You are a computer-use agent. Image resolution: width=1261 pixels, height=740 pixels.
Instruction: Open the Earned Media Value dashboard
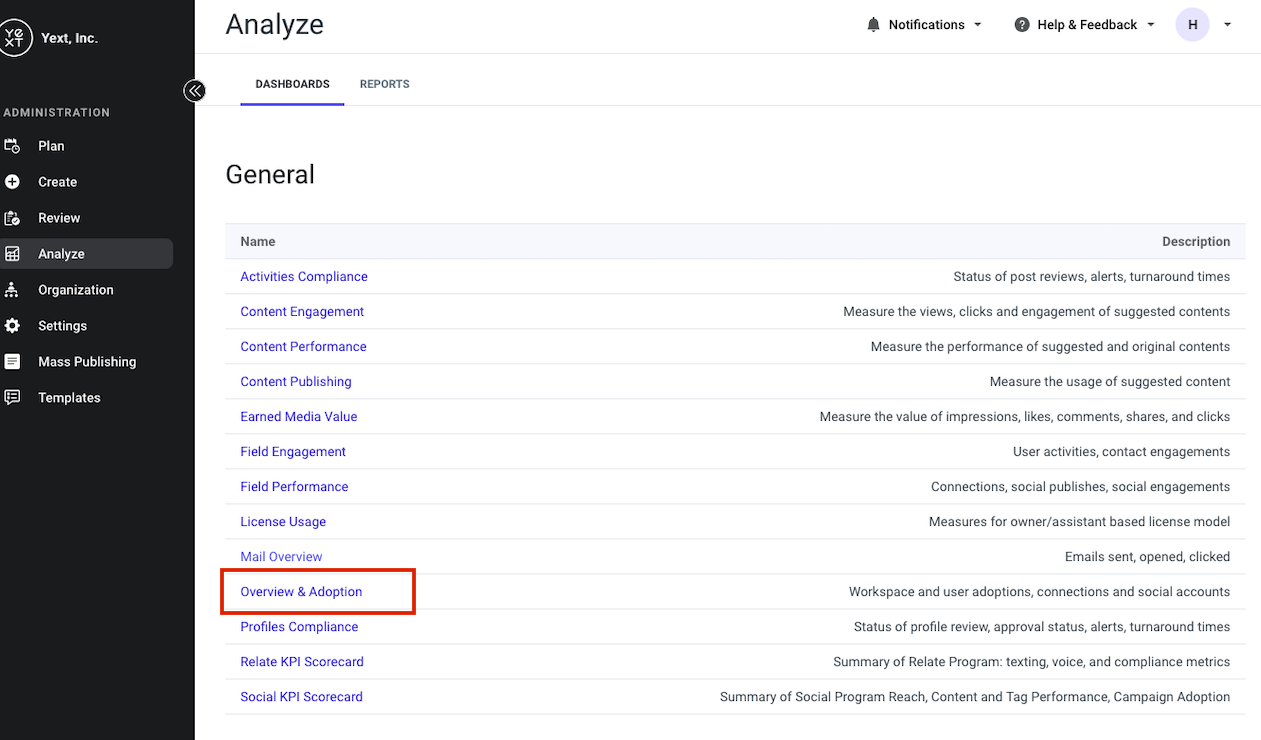click(x=299, y=417)
